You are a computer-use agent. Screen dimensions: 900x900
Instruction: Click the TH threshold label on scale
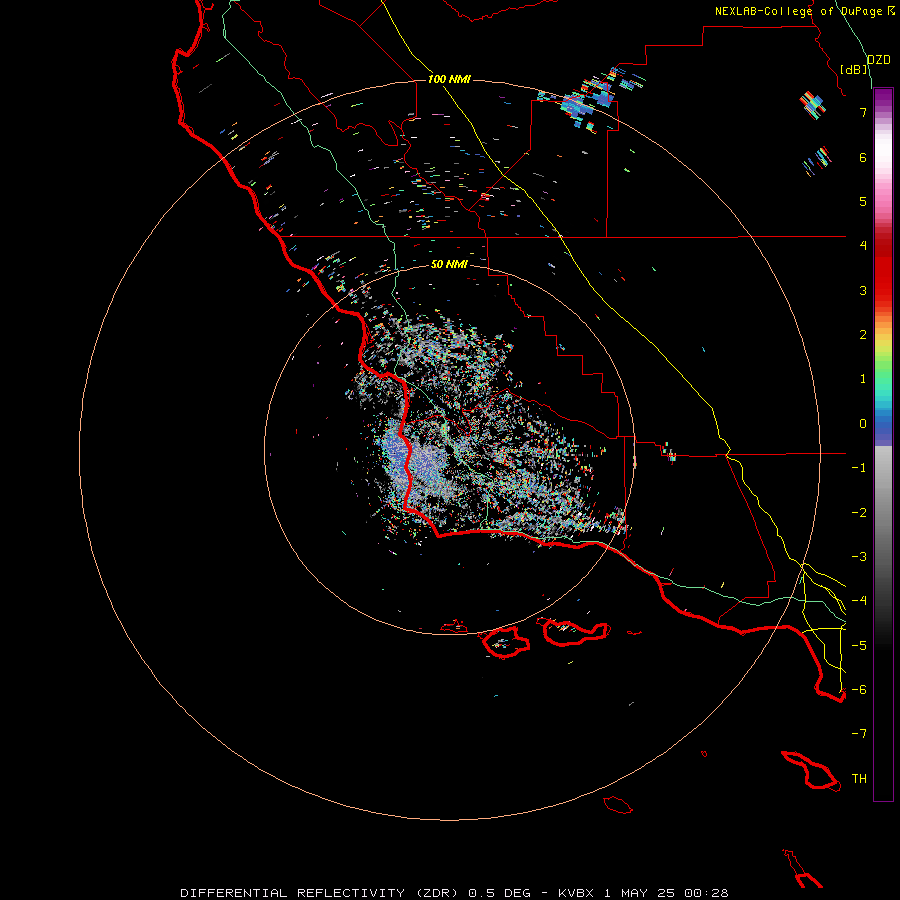click(859, 779)
